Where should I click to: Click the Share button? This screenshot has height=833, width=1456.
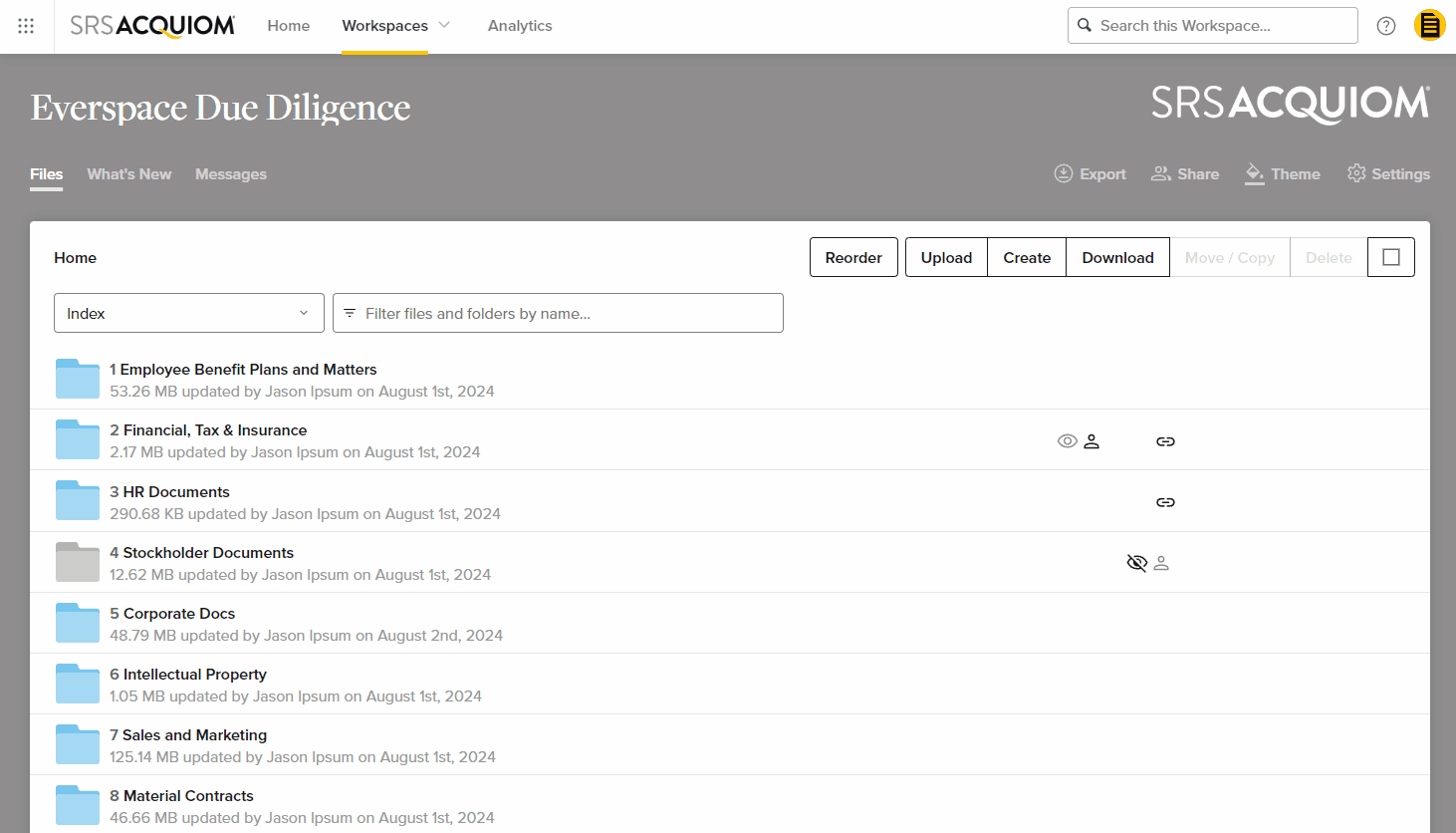coord(1185,173)
